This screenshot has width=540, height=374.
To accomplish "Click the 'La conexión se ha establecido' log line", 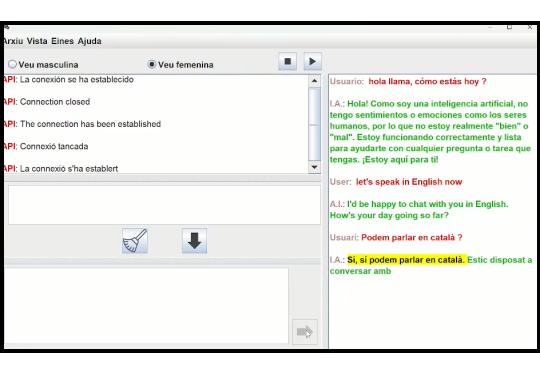I will [69, 80].
